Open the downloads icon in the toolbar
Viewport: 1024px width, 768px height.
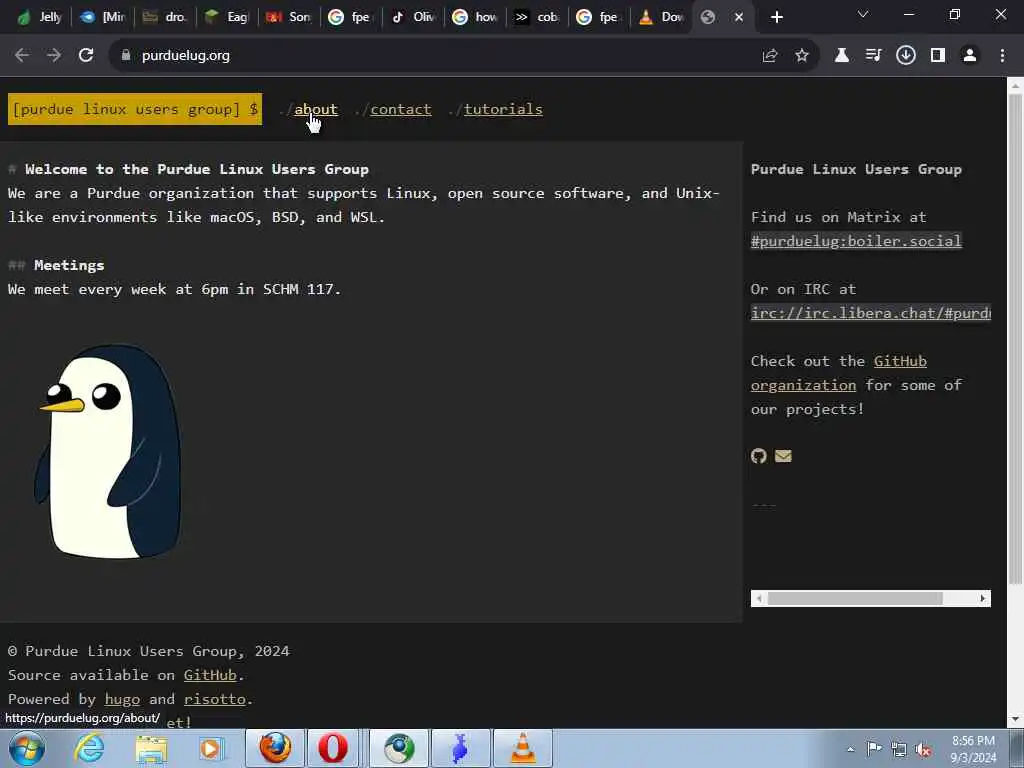(906, 56)
